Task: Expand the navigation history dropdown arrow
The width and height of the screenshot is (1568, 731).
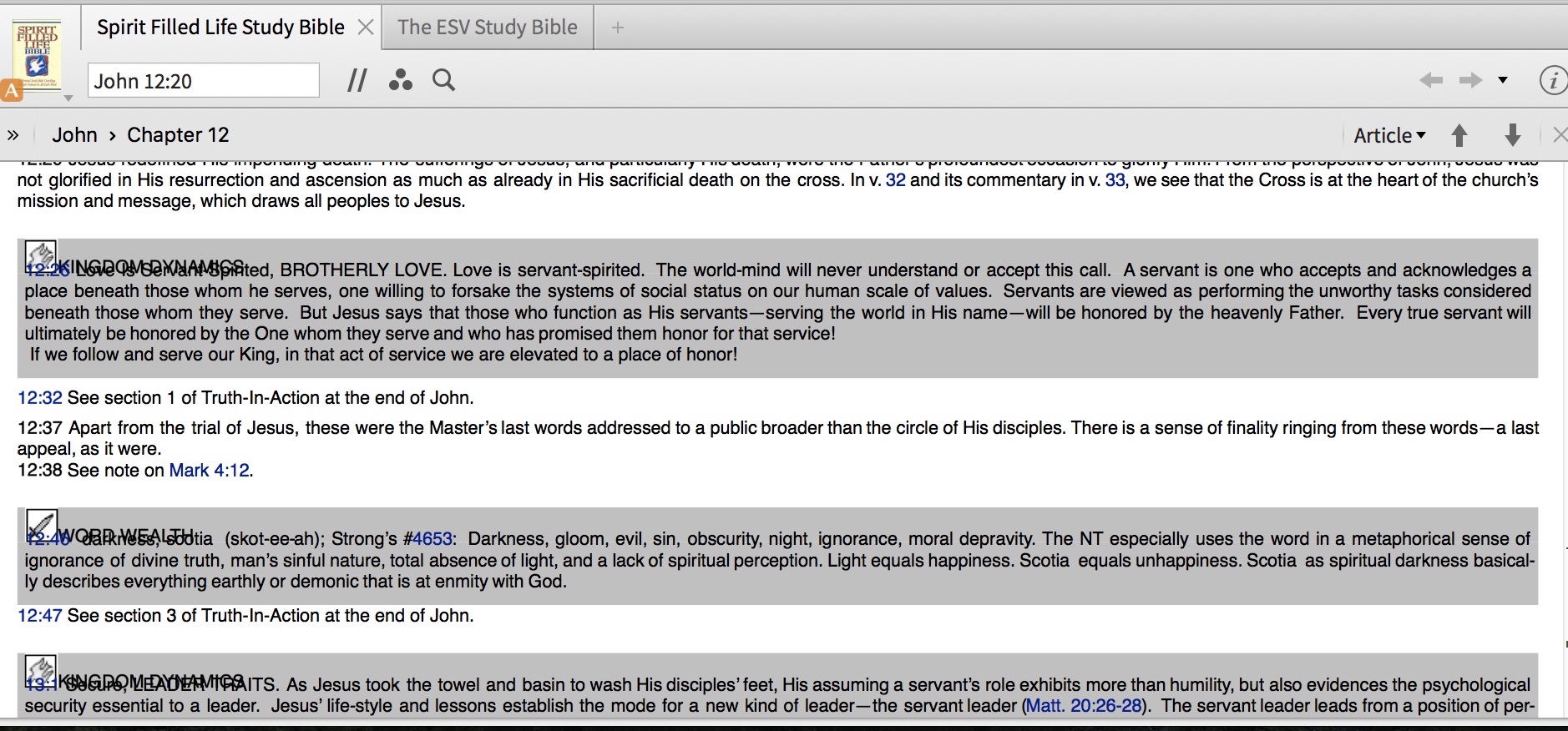Action: (x=1503, y=80)
